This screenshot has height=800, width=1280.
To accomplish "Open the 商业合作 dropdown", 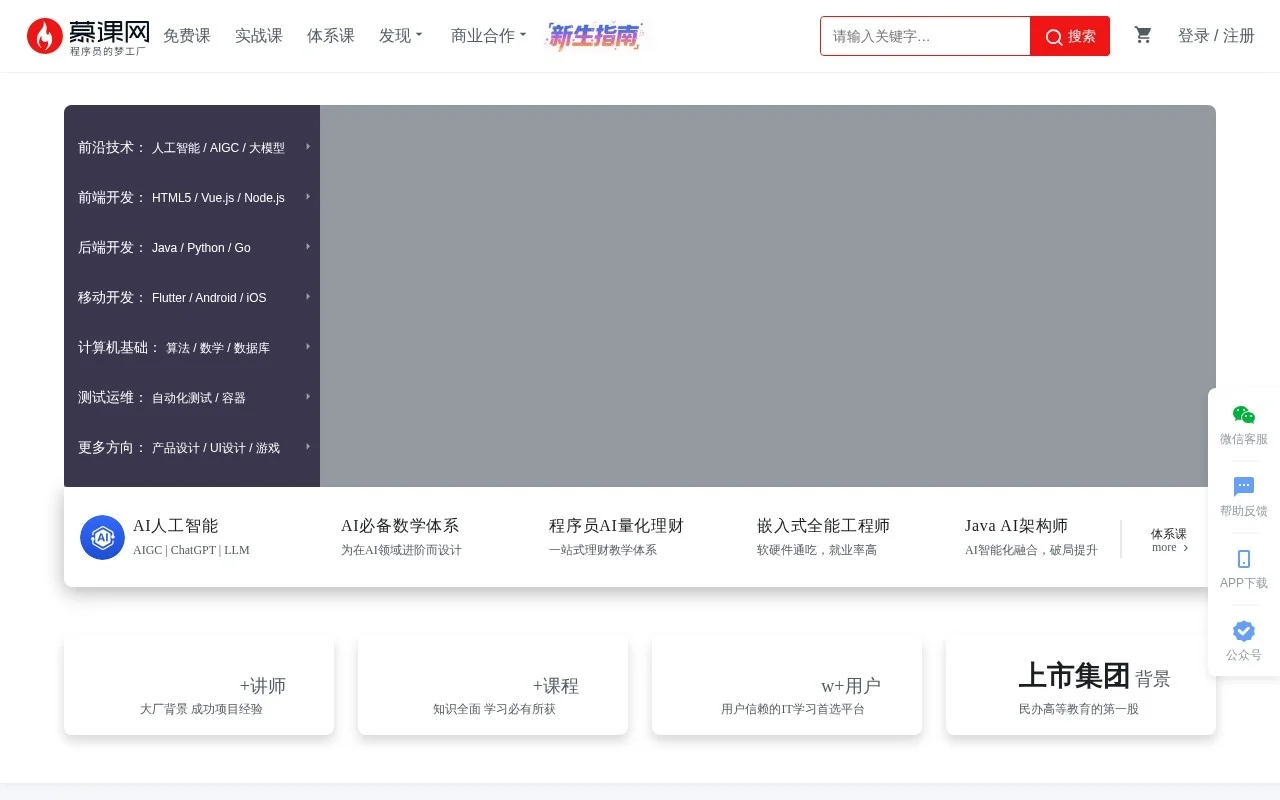I will 488,35.
